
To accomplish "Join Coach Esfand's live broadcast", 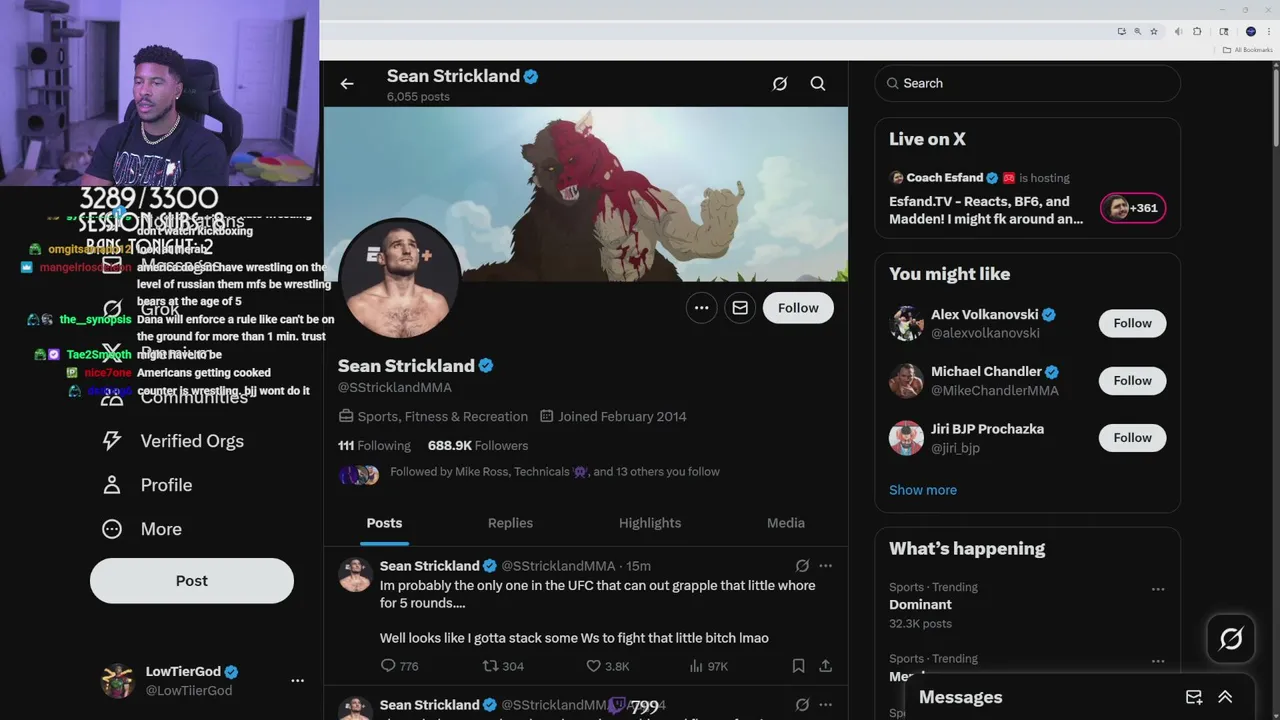I will coord(985,210).
